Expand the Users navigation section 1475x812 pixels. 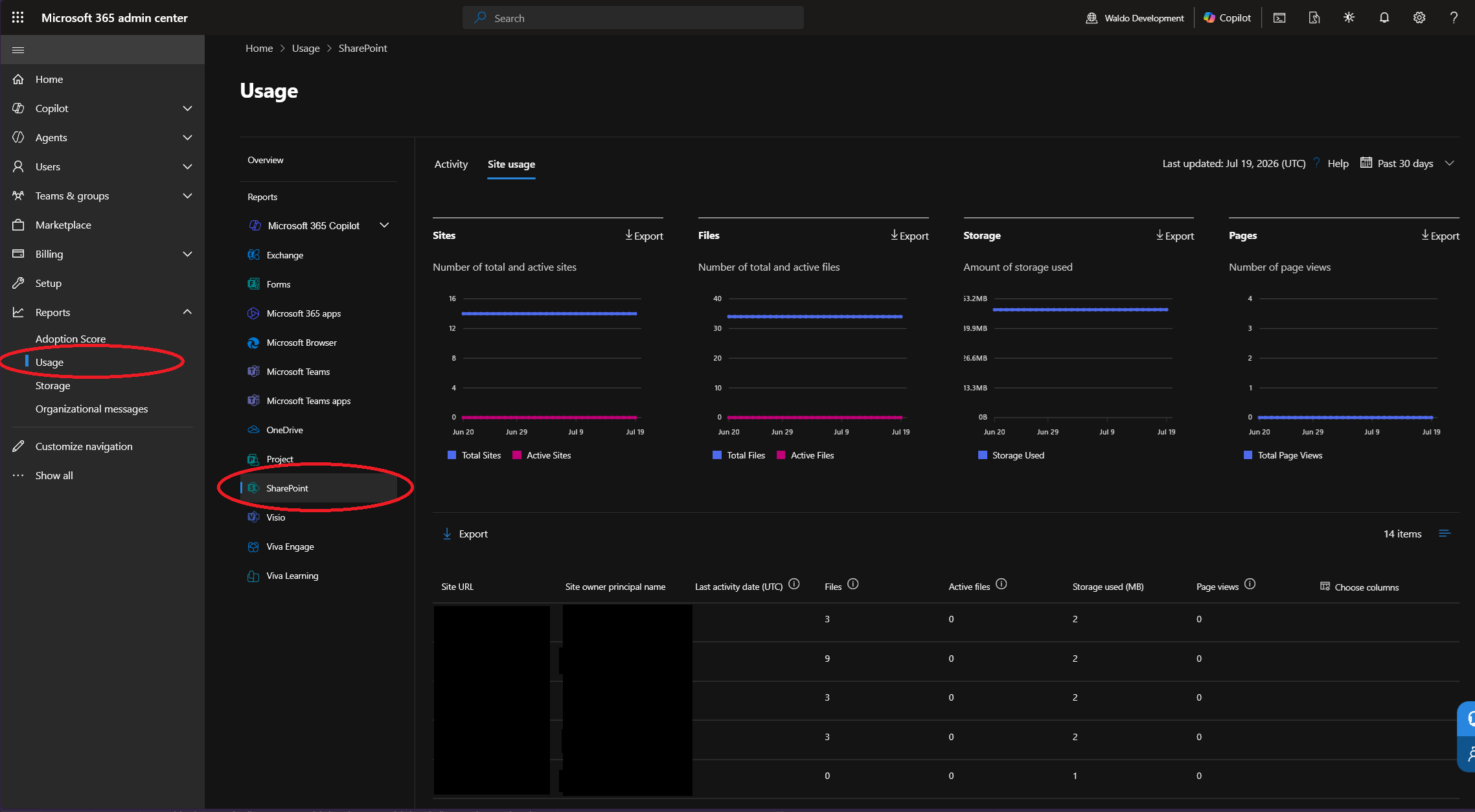point(187,166)
